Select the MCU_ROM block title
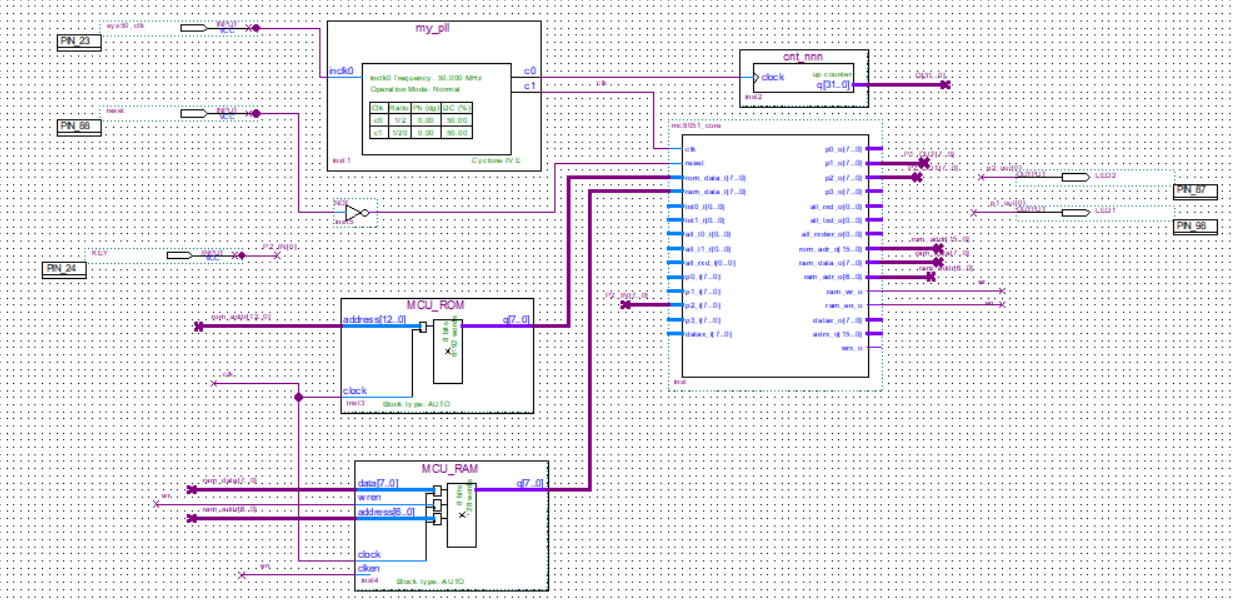Screen dimensions: 1233x602 pyautogui.click(x=437, y=305)
